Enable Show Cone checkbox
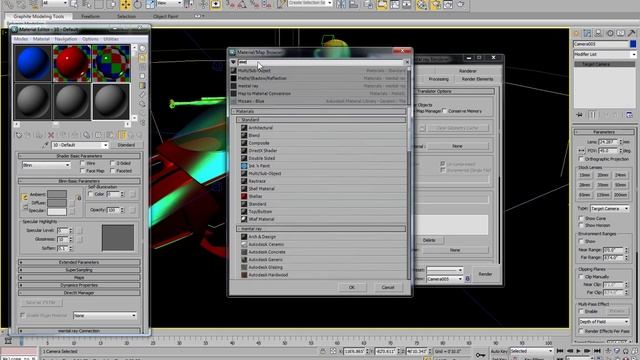This screenshot has height=360, width=640. pos(581,218)
